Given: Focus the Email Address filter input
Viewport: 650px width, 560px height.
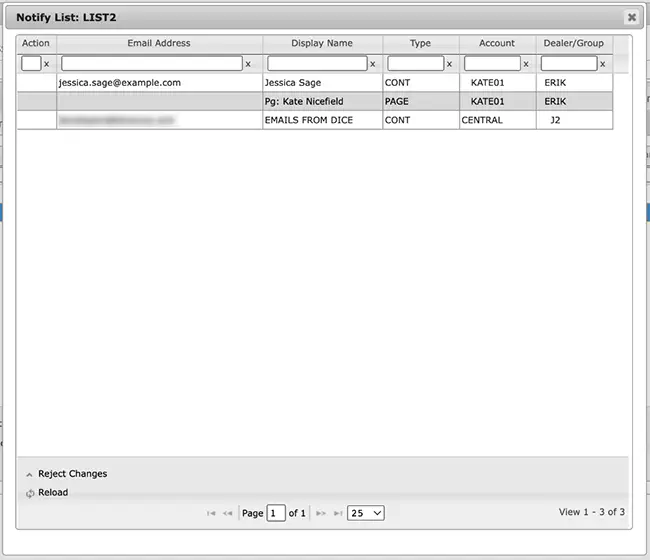Looking at the screenshot, I should tap(152, 63).
